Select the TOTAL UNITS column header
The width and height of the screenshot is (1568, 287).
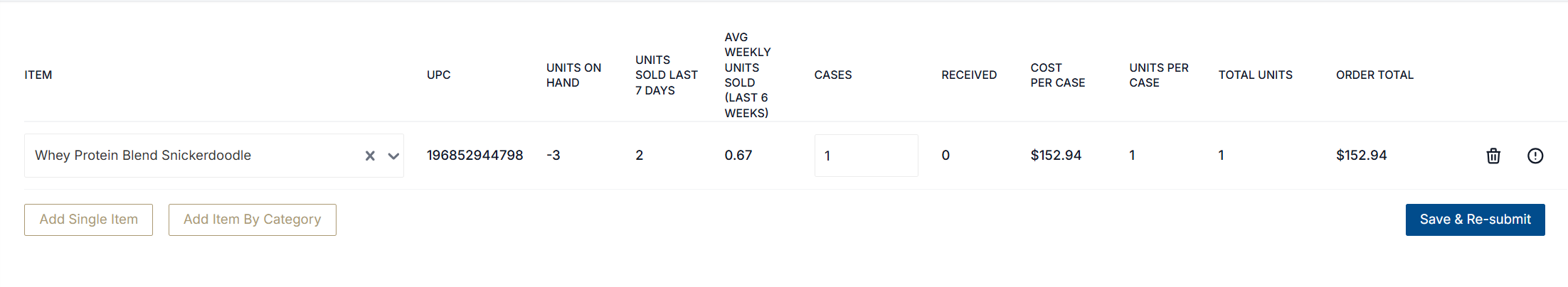(1255, 75)
